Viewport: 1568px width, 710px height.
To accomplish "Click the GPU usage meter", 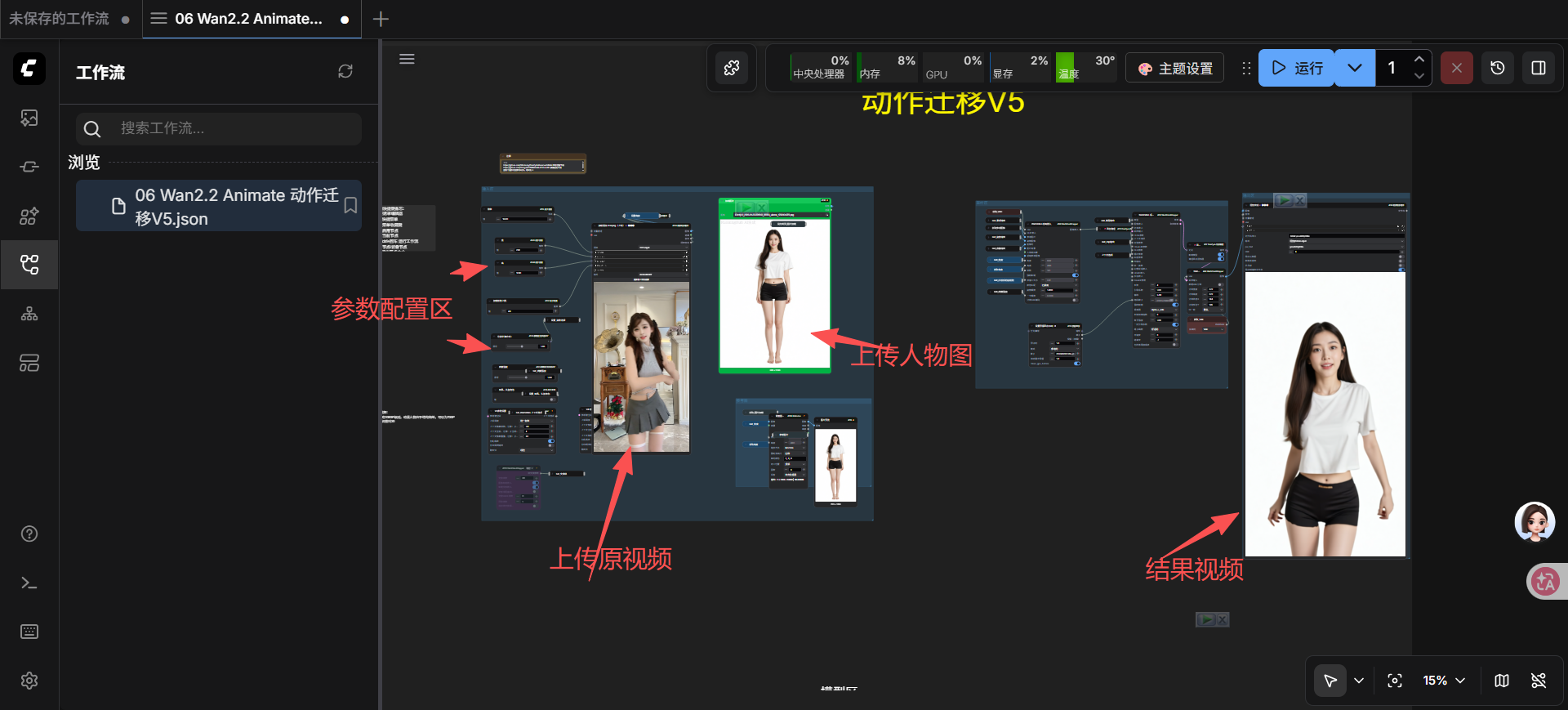I will (x=954, y=68).
